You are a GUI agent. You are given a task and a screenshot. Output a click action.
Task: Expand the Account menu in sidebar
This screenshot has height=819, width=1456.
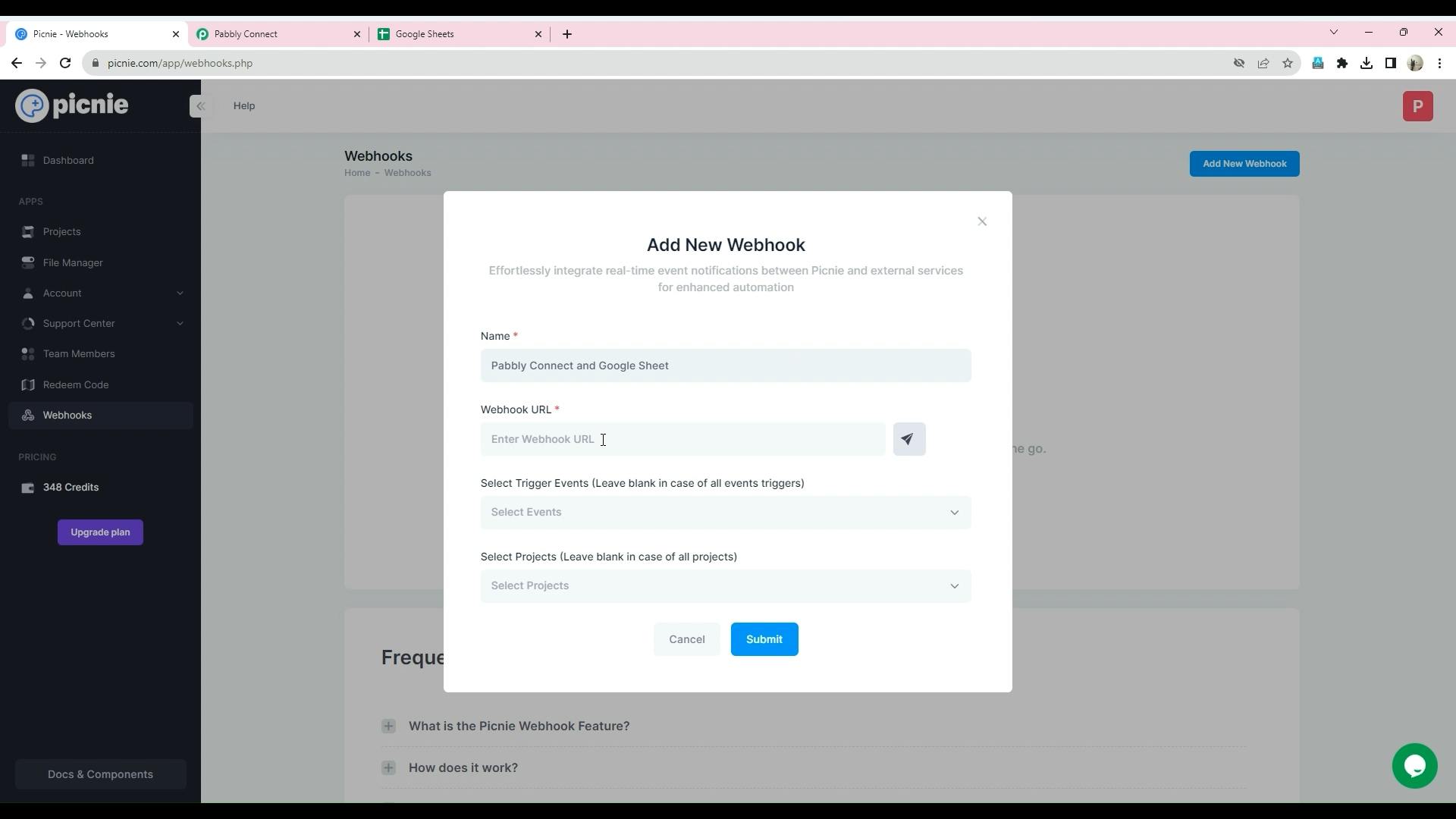[101, 293]
